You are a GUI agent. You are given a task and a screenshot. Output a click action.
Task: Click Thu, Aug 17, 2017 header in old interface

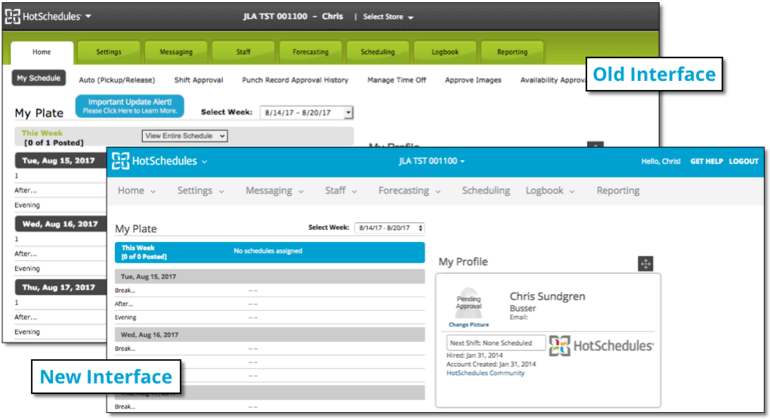pos(60,287)
